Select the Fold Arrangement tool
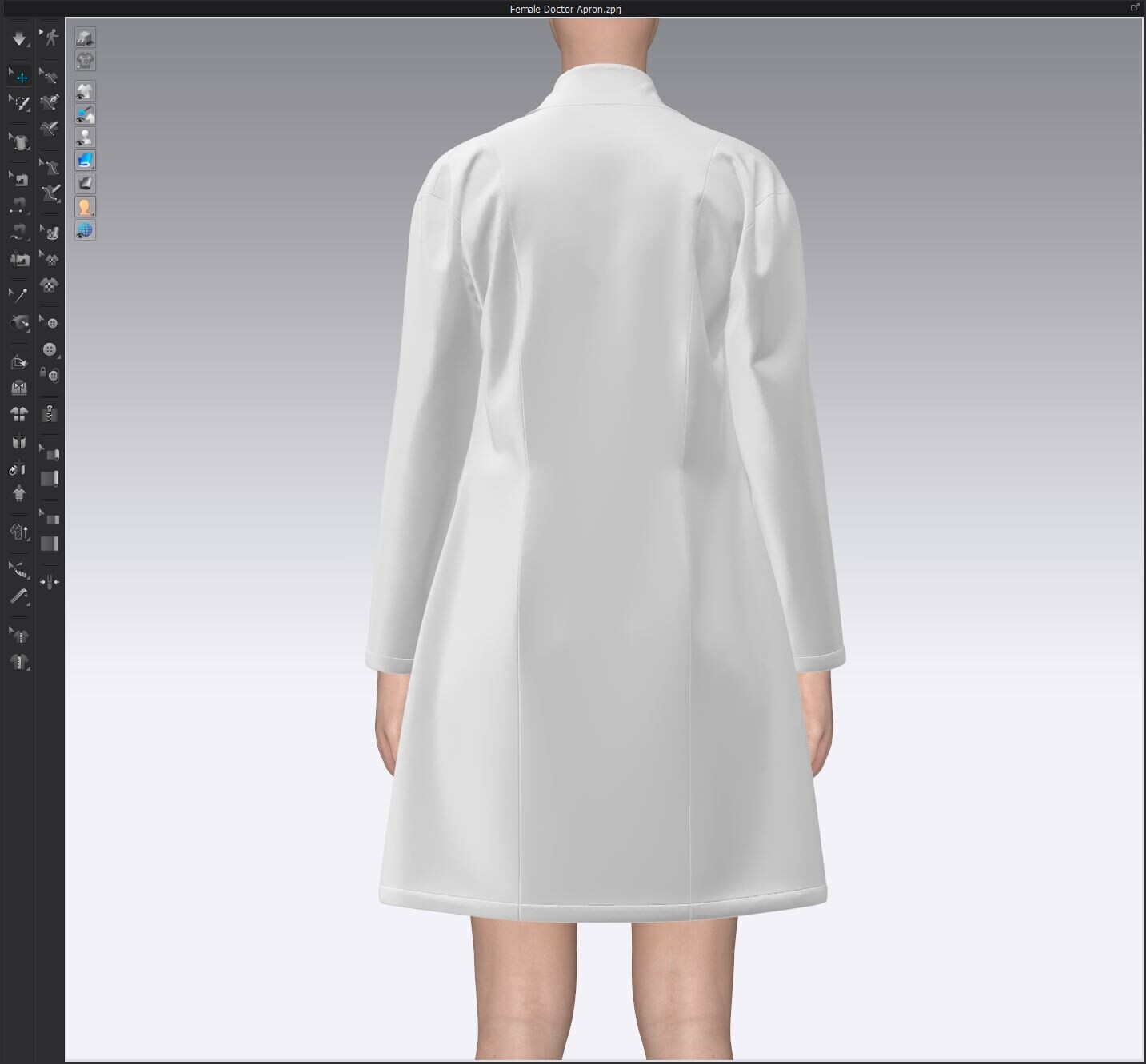This screenshot has width=1146, height=1064. [x=19, y=389]
